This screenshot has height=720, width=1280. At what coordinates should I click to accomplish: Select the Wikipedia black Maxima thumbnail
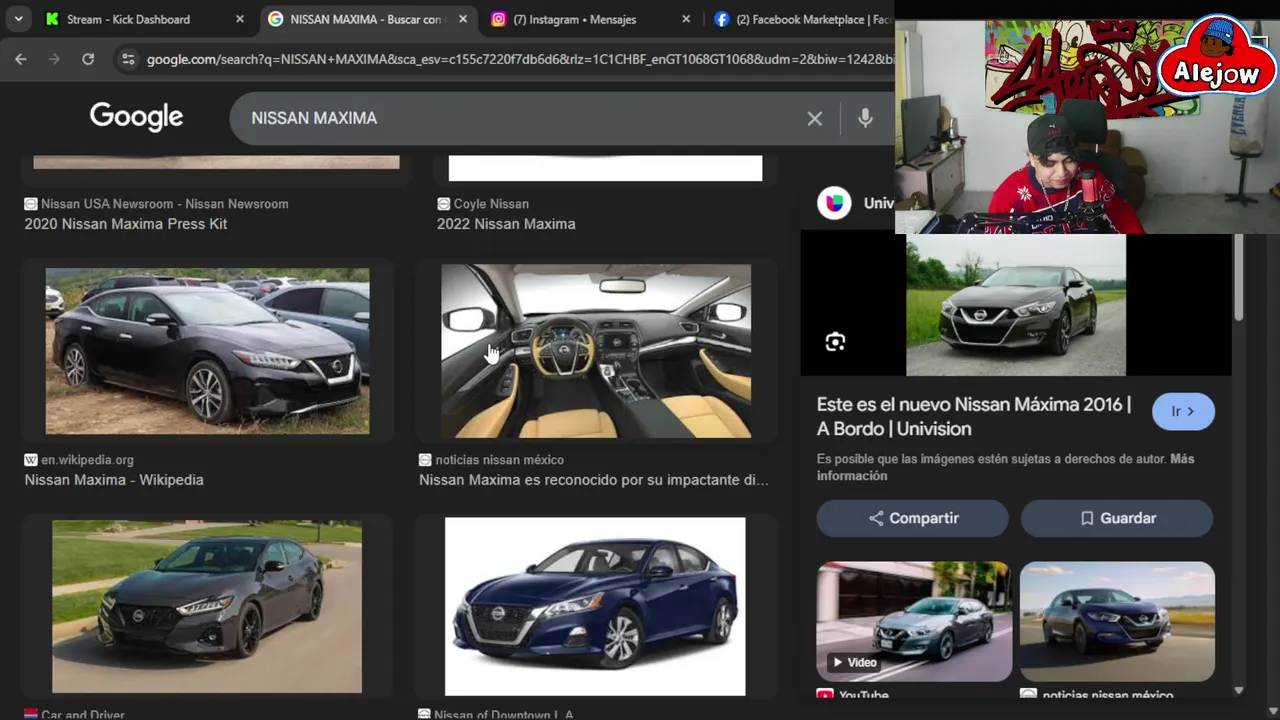click(207, 351)
